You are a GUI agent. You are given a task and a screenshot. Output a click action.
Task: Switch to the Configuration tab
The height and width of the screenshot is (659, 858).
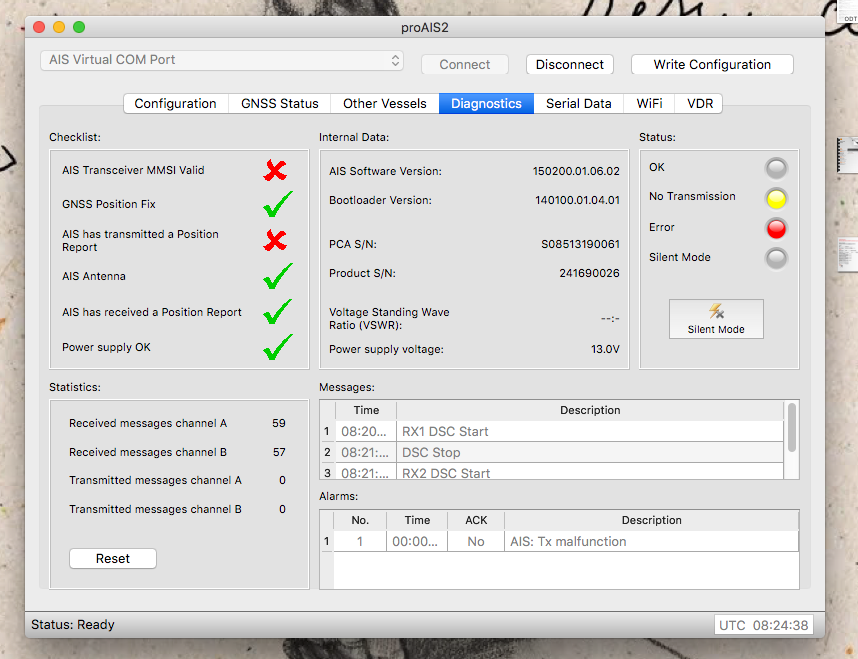[176, 103]
